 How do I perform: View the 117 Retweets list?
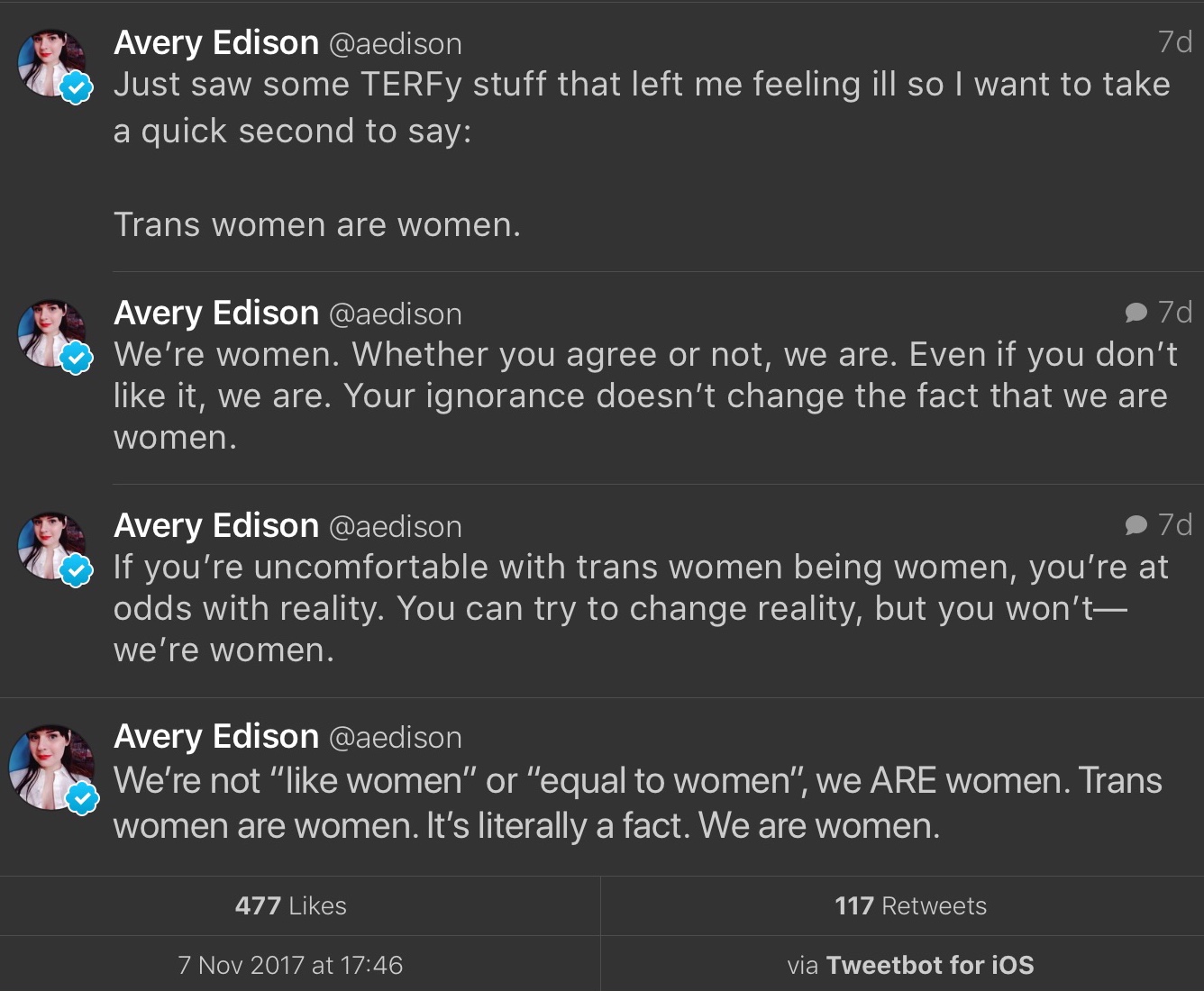tap(910, 905)
